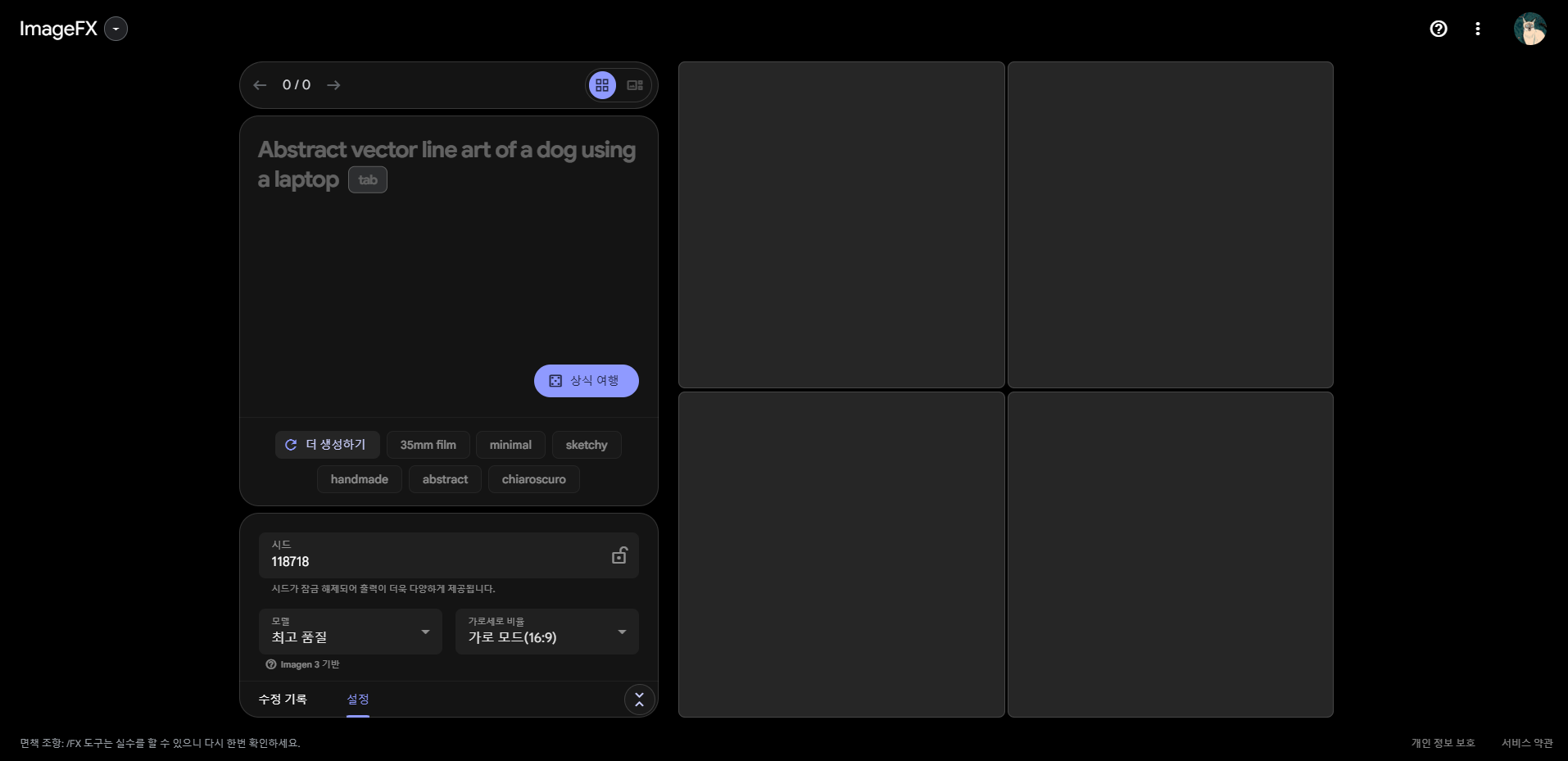The height and width of the screenshot is (761, 1568).
Task: Select the bottom-right image placeholder
Action: [x=1171, y=555]
